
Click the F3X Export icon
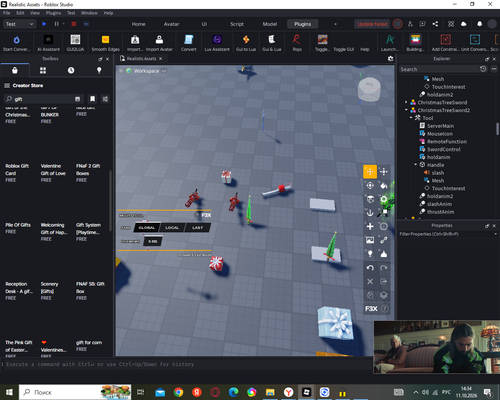point(384,281)
